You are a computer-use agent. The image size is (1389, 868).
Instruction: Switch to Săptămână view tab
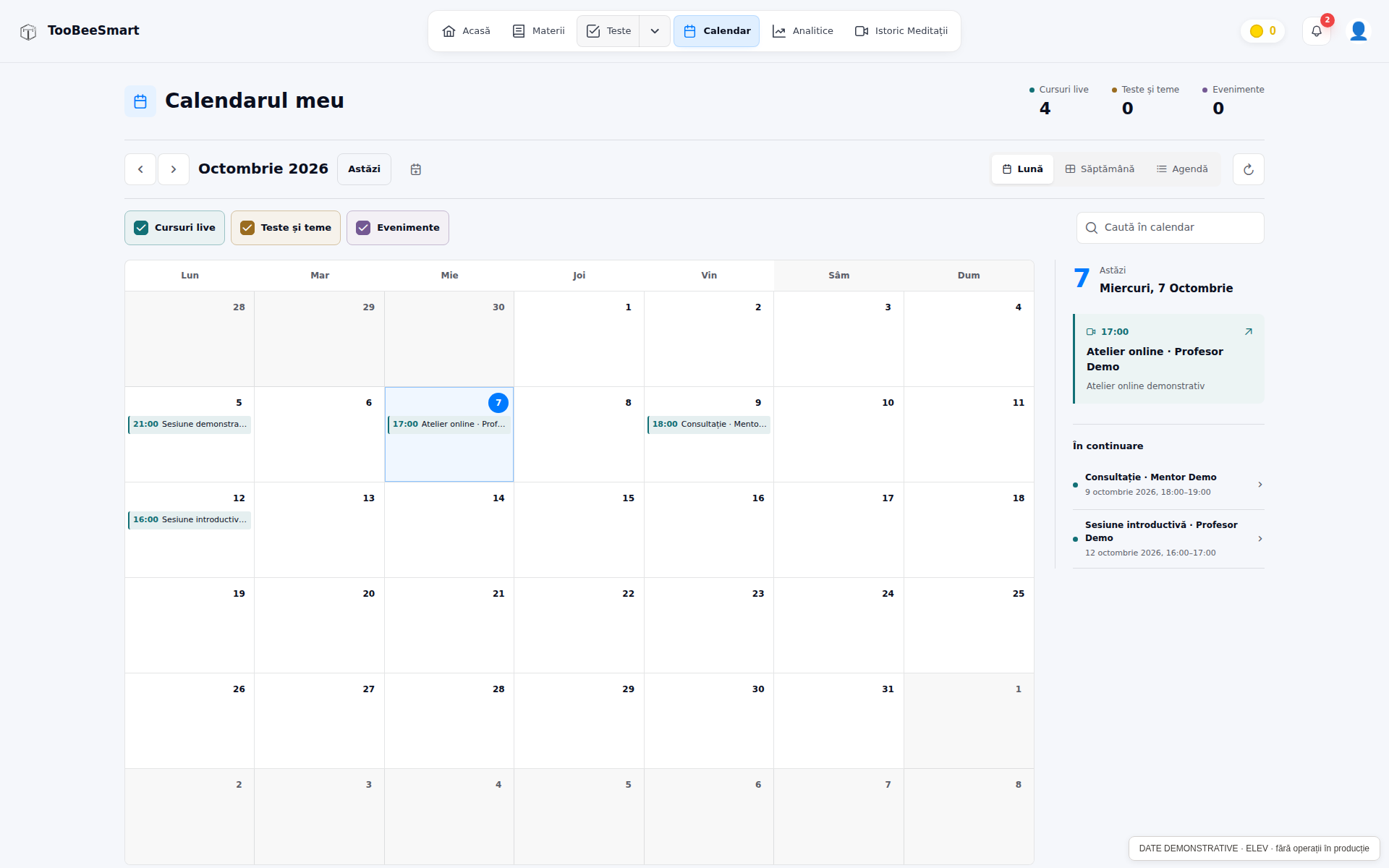(x=1100, y=169)
